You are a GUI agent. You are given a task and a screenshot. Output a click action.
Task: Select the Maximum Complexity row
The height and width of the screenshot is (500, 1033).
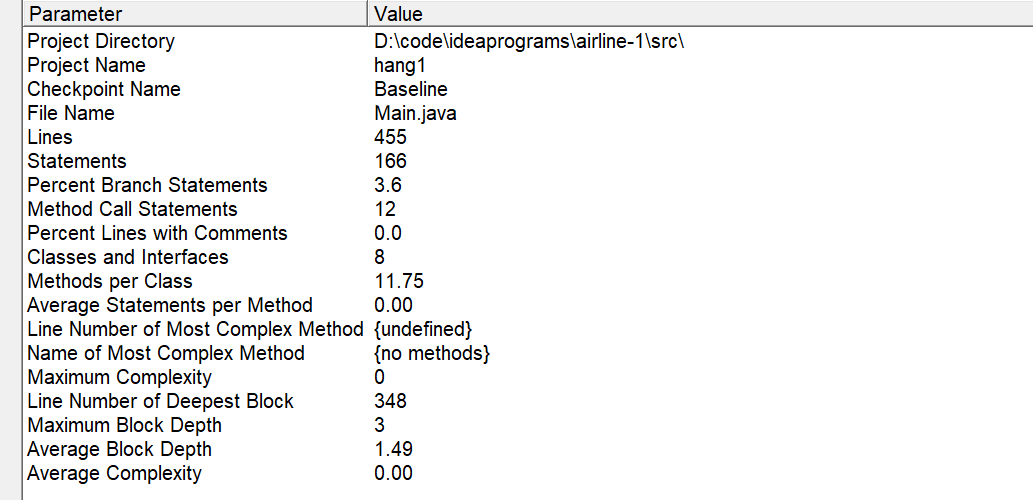[x=528, y=377]
